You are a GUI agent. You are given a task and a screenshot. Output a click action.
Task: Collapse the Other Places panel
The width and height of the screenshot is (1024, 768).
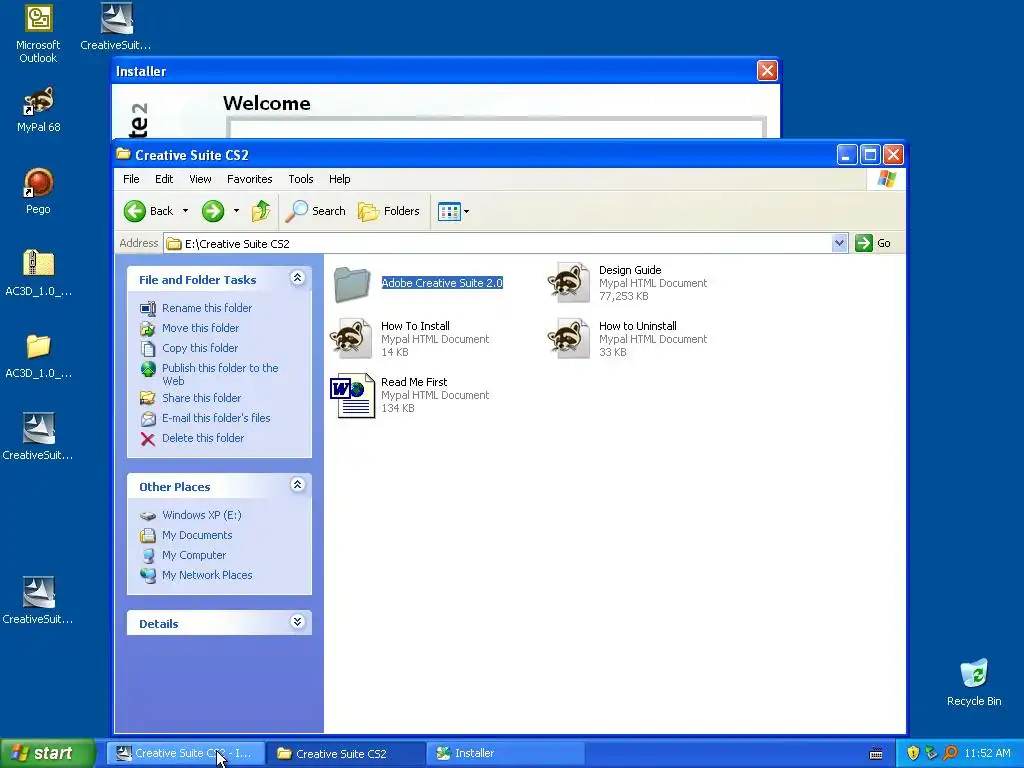[297, 485]
